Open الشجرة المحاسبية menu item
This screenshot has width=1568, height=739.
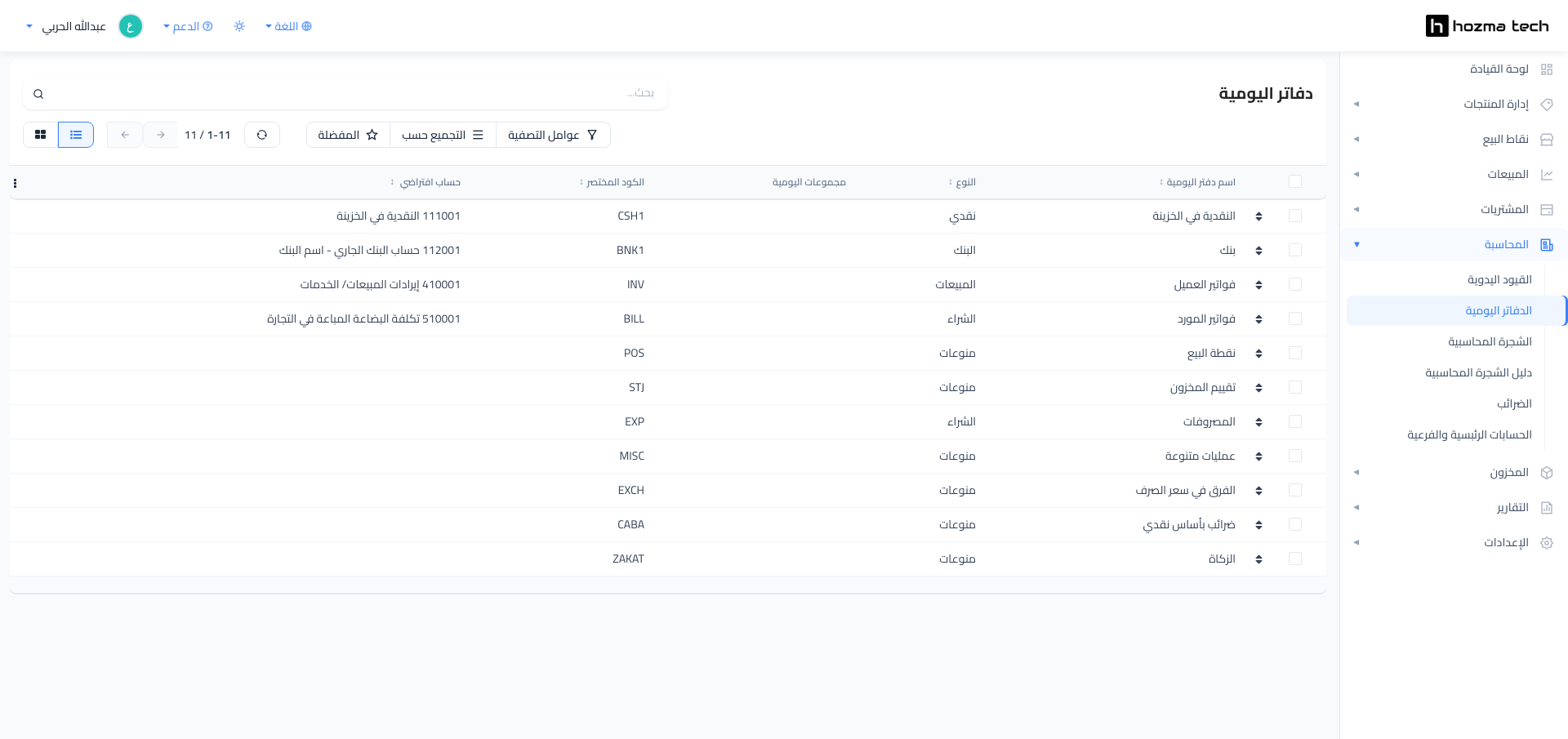point(1490,341)
